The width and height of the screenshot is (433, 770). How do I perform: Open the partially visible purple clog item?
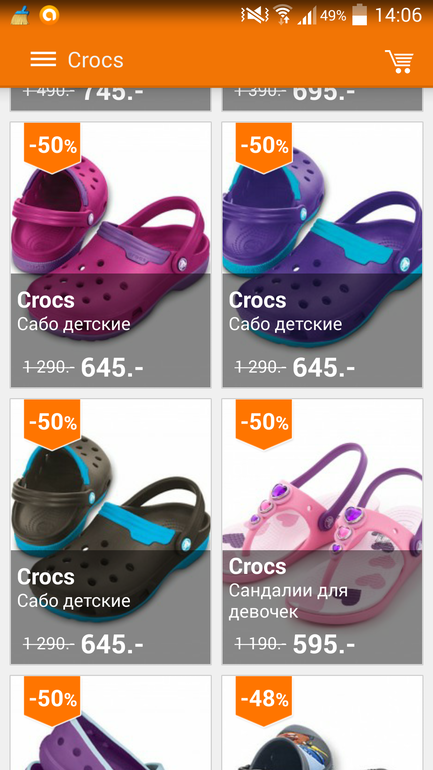click(111, 722)
